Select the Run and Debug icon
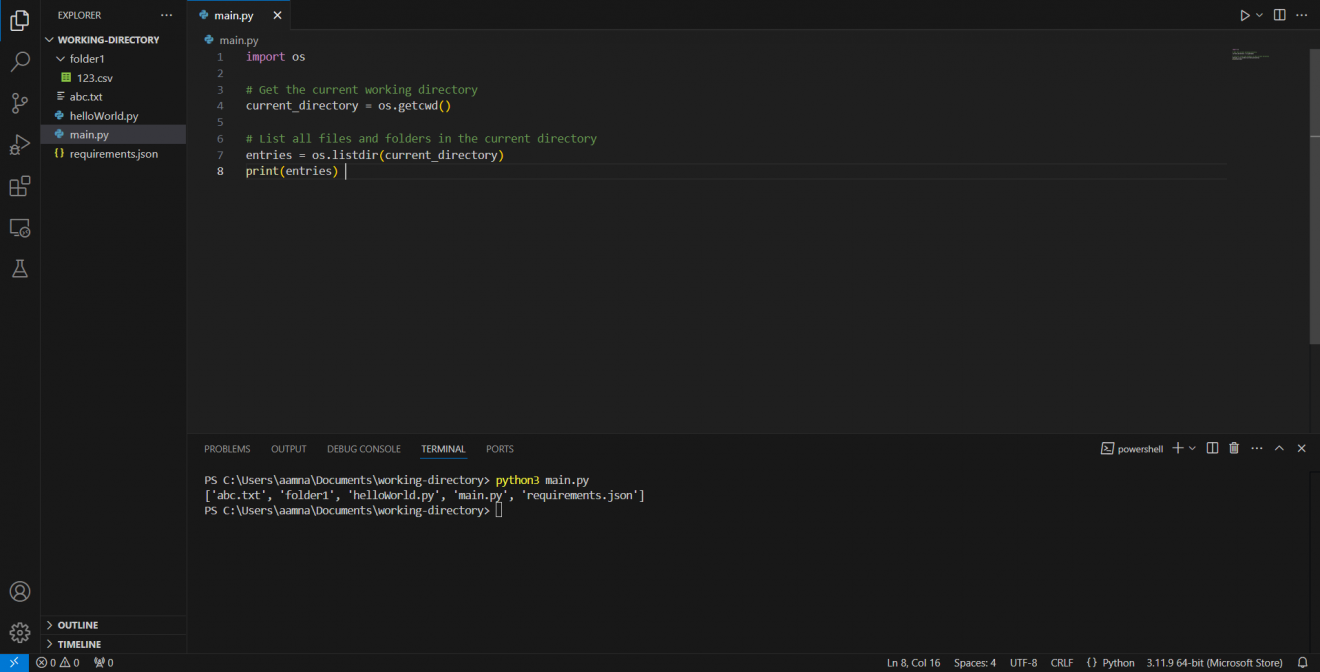 pyautogui.click(x=20, y=144)
